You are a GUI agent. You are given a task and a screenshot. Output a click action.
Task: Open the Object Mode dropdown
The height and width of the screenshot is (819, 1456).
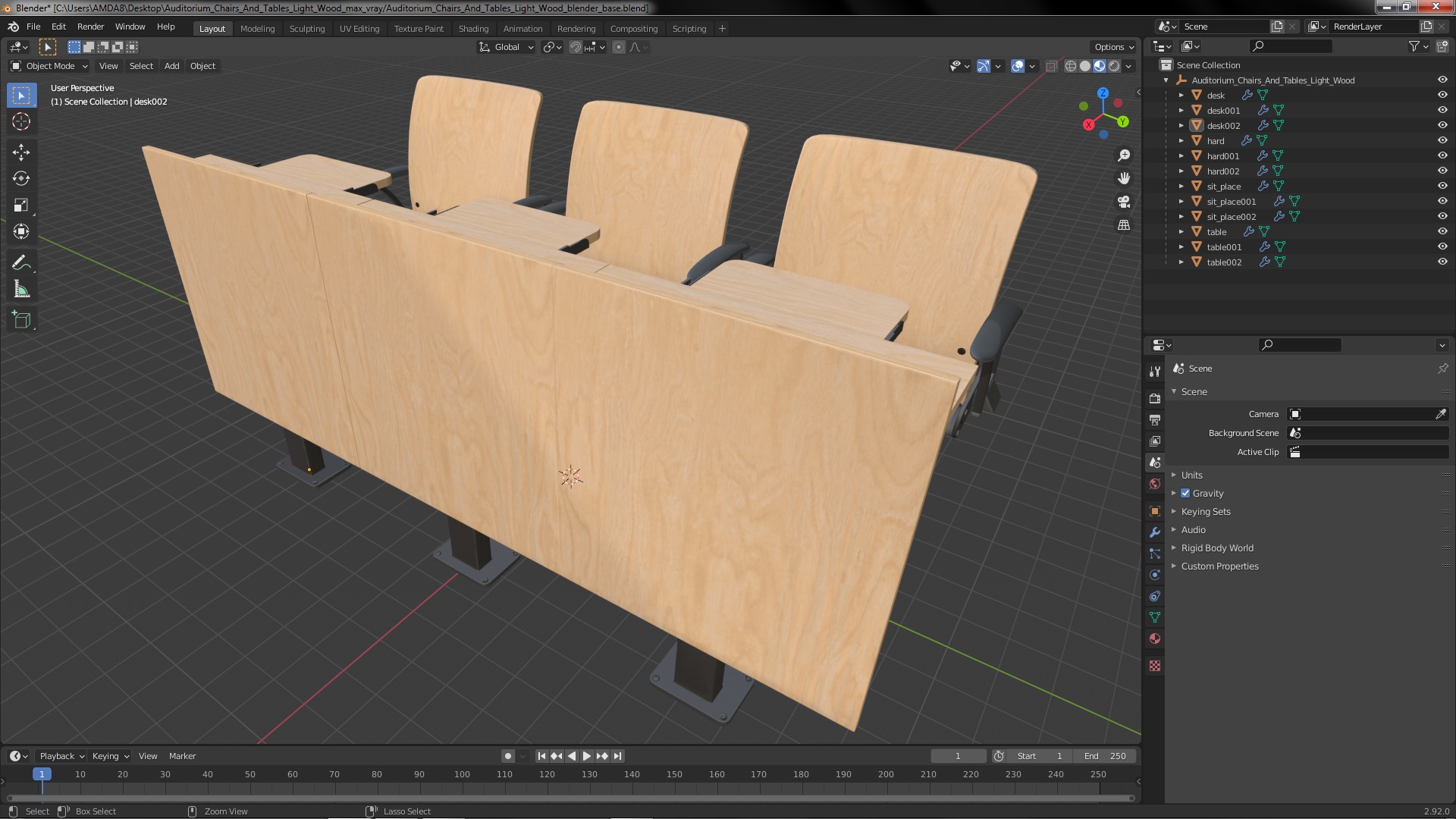[49, 66]
